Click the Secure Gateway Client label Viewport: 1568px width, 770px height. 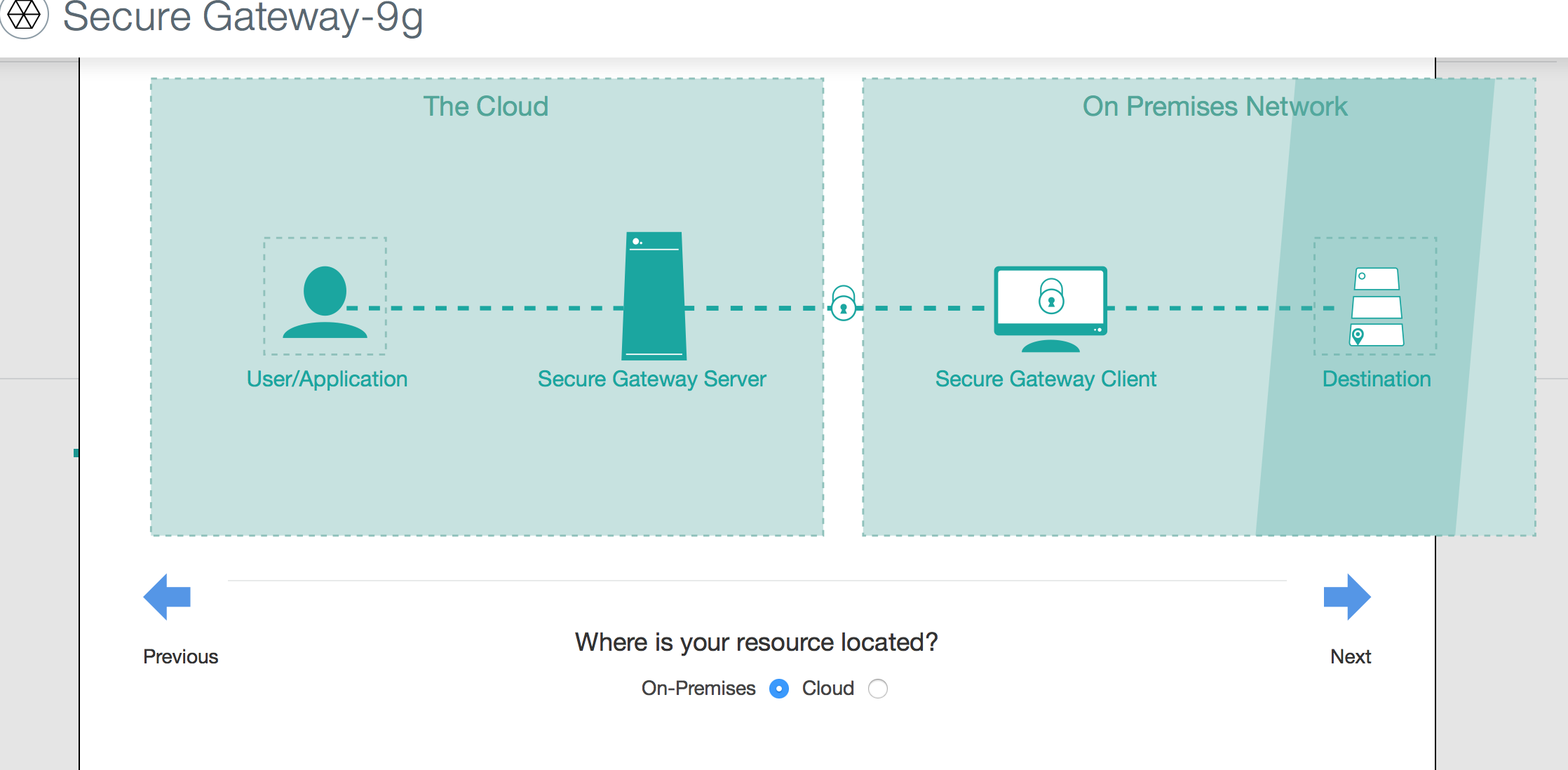(x=1045, y=379)
